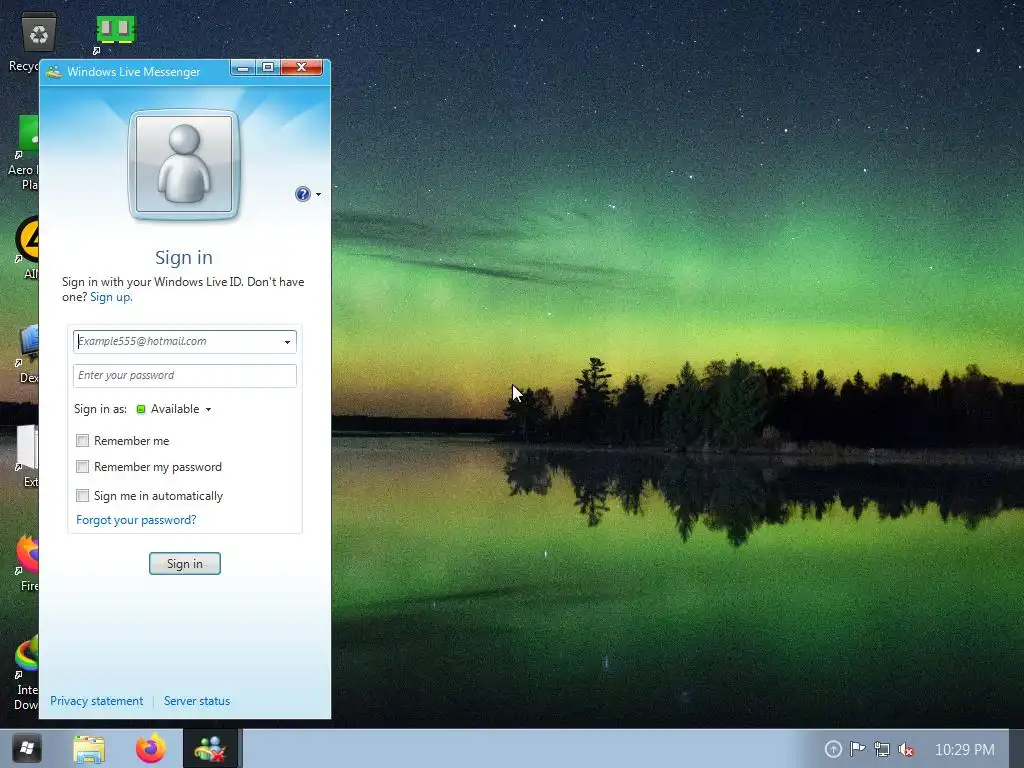Viewport: 1024px width, 768px height.
Task: Click the circled up-arrow tray icon
Action: 833,749
